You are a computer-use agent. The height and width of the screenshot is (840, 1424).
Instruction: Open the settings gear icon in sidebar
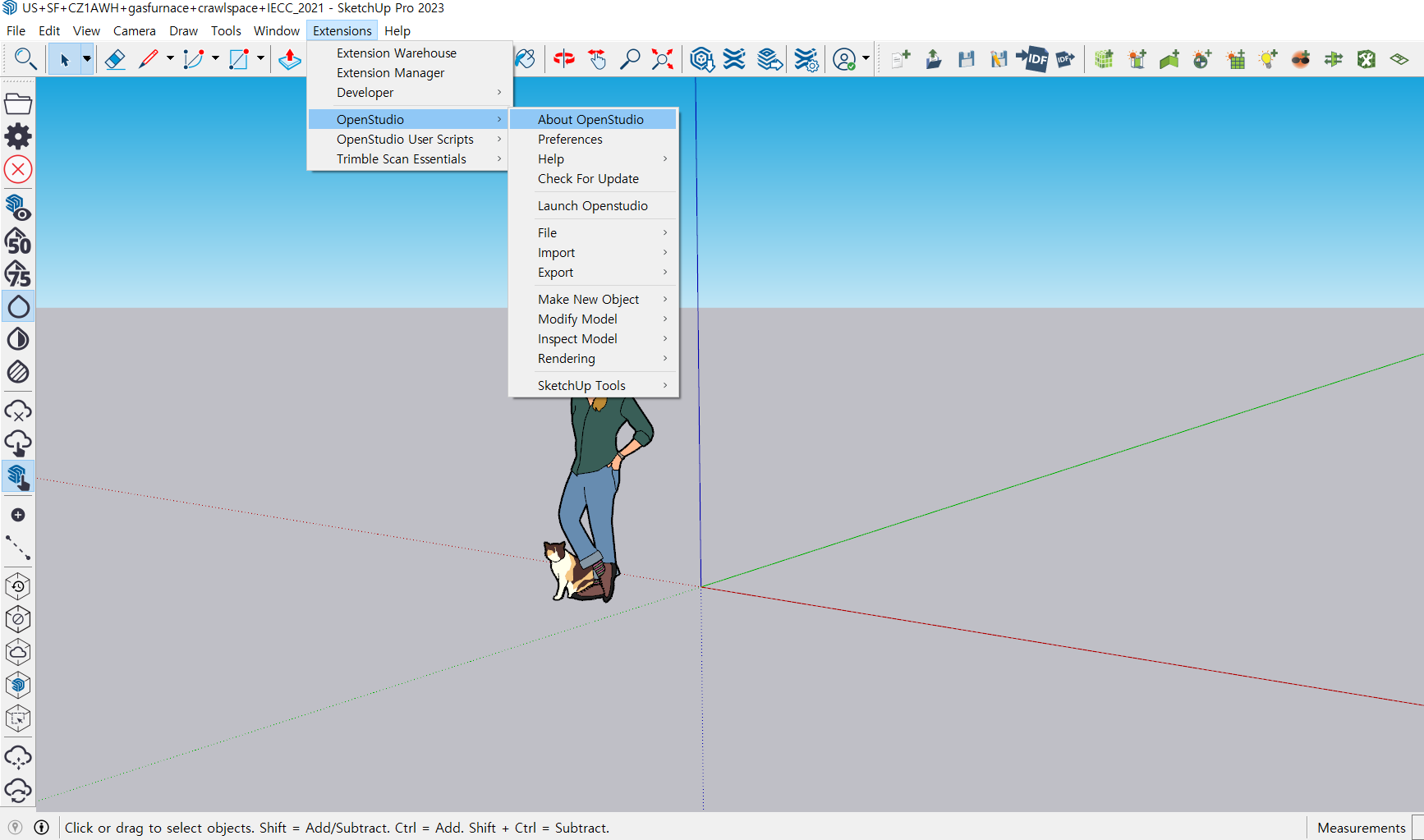[18, 136]
